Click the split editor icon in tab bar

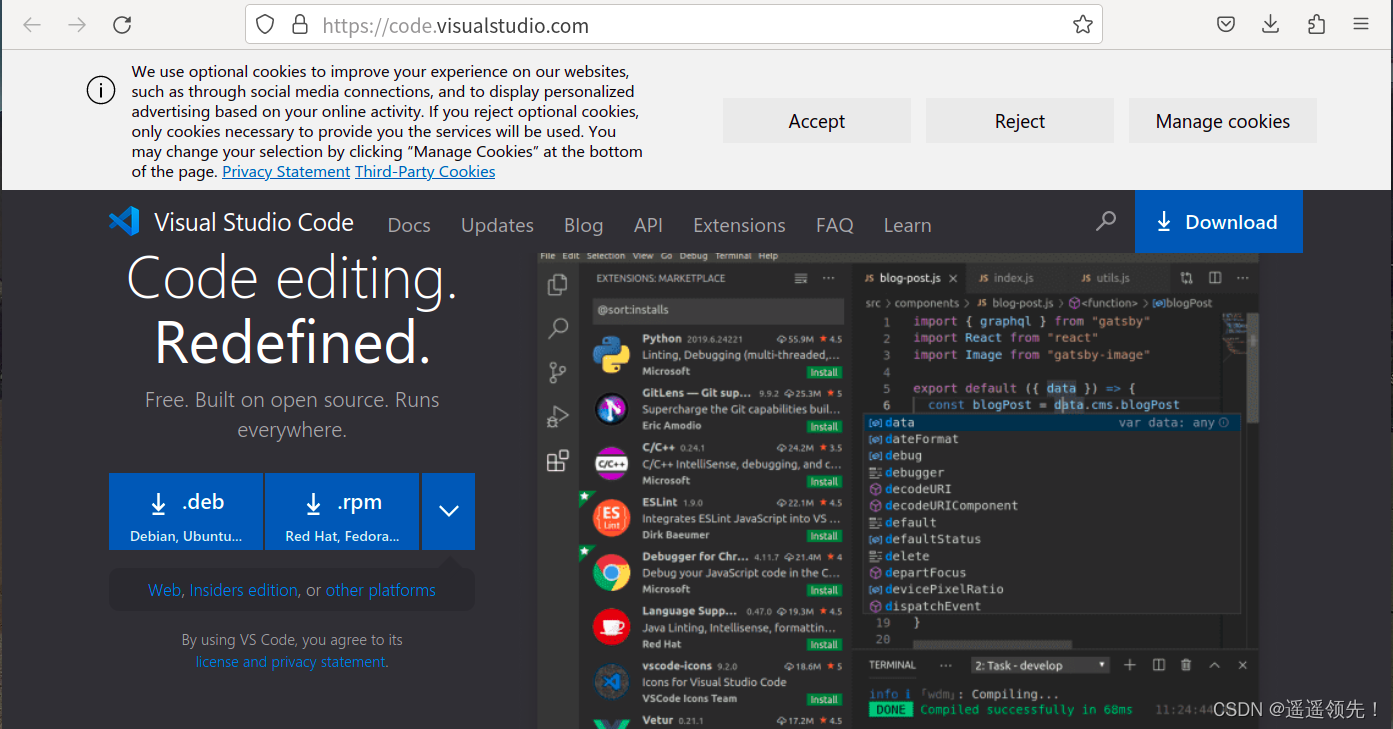(x=1215, y=278)
